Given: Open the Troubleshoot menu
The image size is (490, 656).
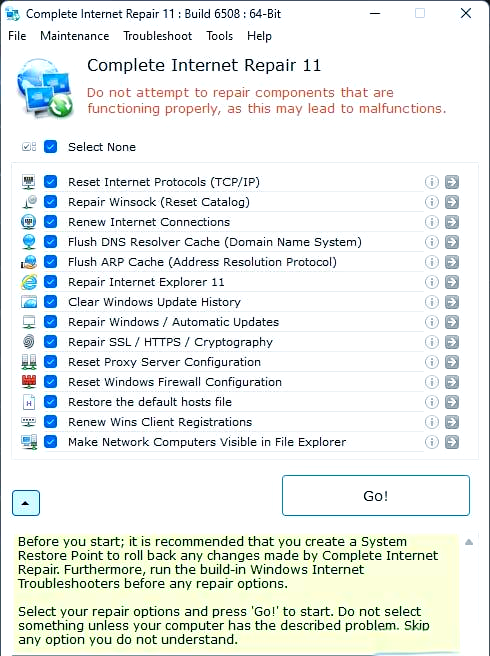Looking at the screenshot, I should pos(157,36).
